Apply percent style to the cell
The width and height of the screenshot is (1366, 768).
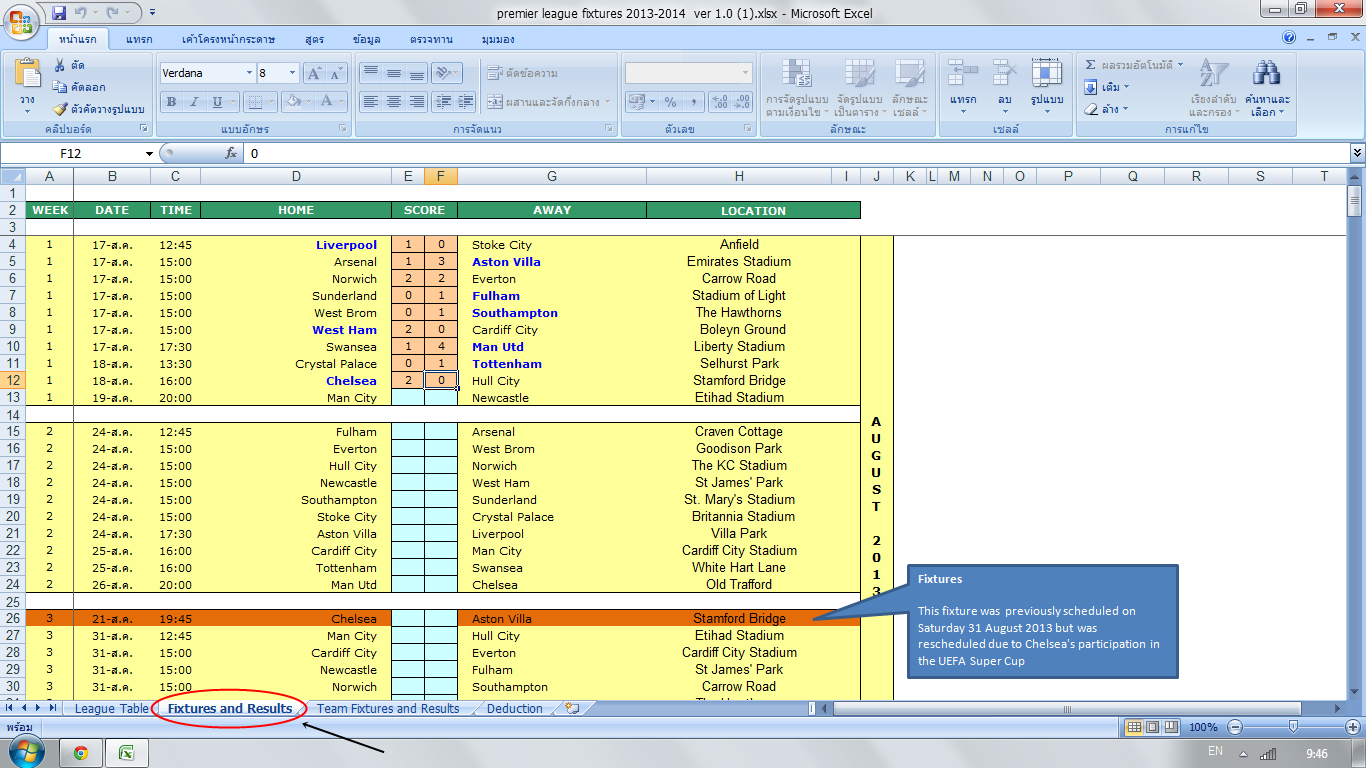(x=670, y=102)
